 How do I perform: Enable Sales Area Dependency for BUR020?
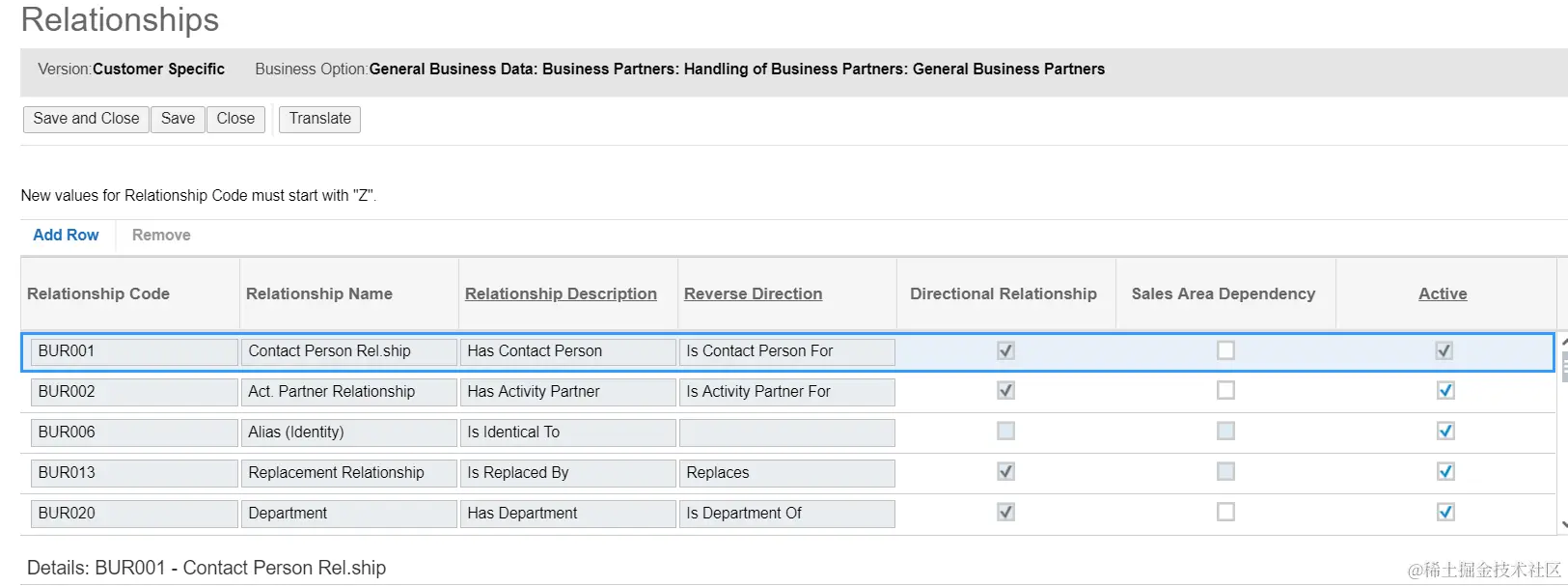[x=1225, y=513]
